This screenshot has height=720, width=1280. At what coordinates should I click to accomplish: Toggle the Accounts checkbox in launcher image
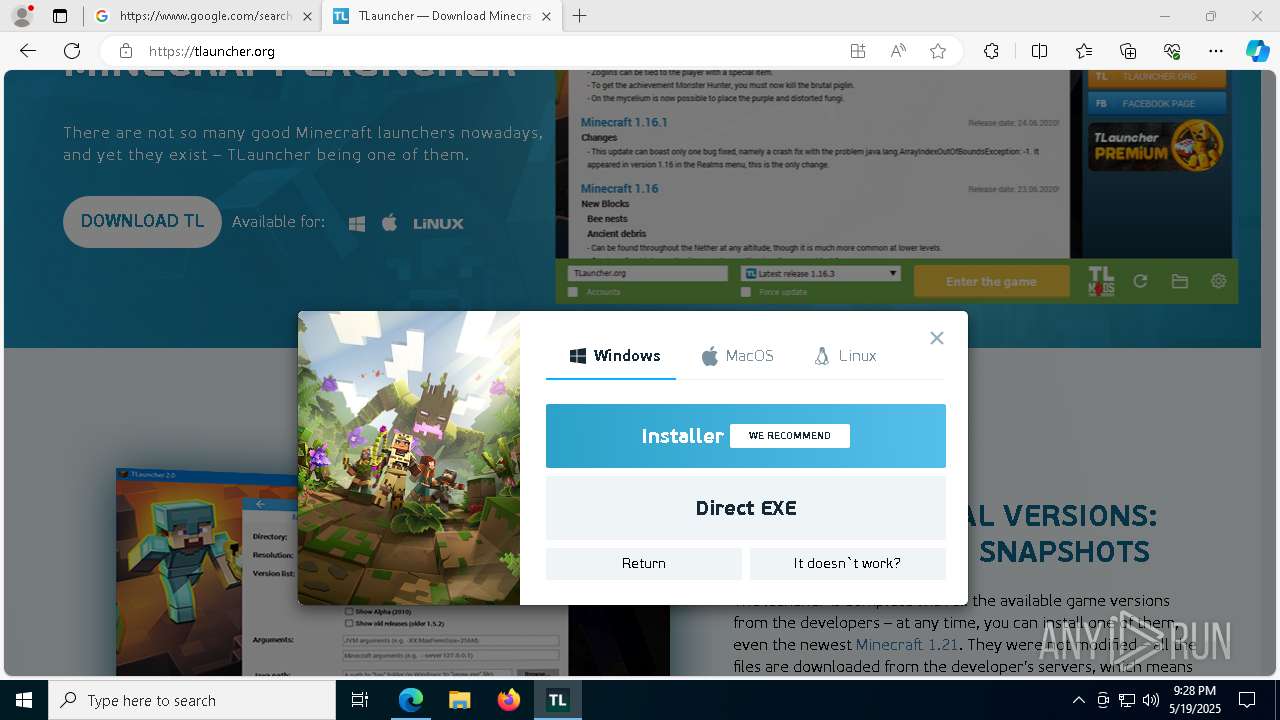(573, 292)
